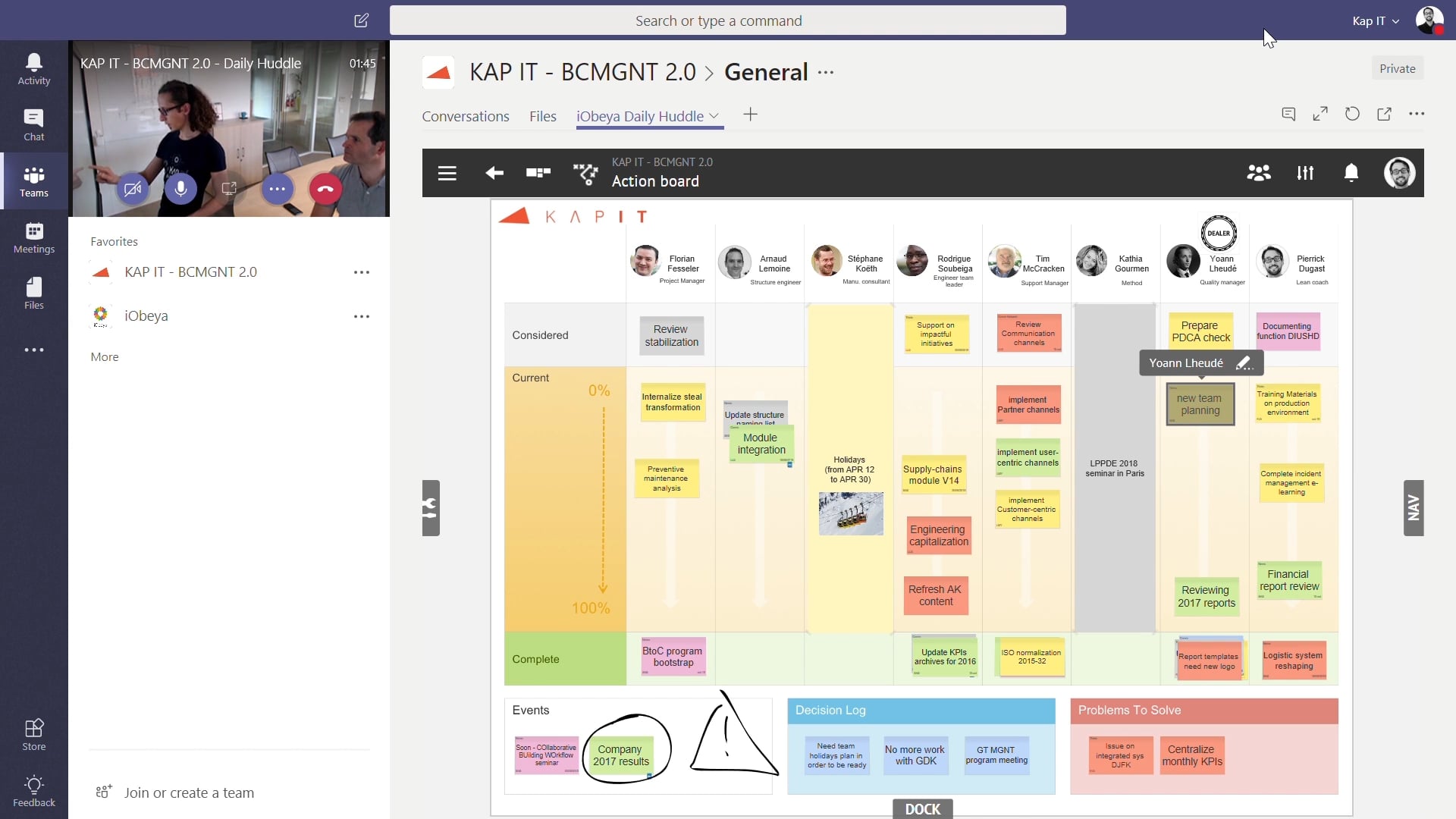
Task: Go back with iObeya arrow
Action: [494, 173]
